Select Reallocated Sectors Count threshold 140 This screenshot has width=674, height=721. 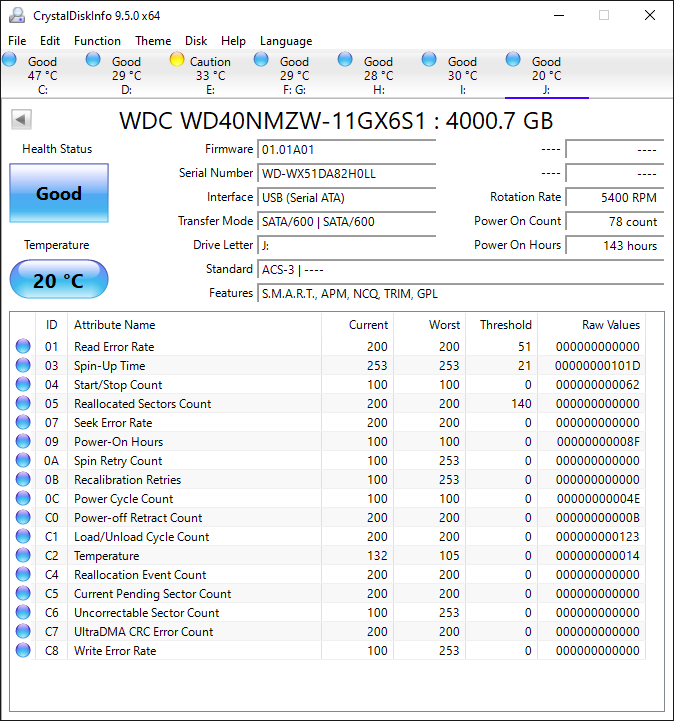[x=521, y=404]
